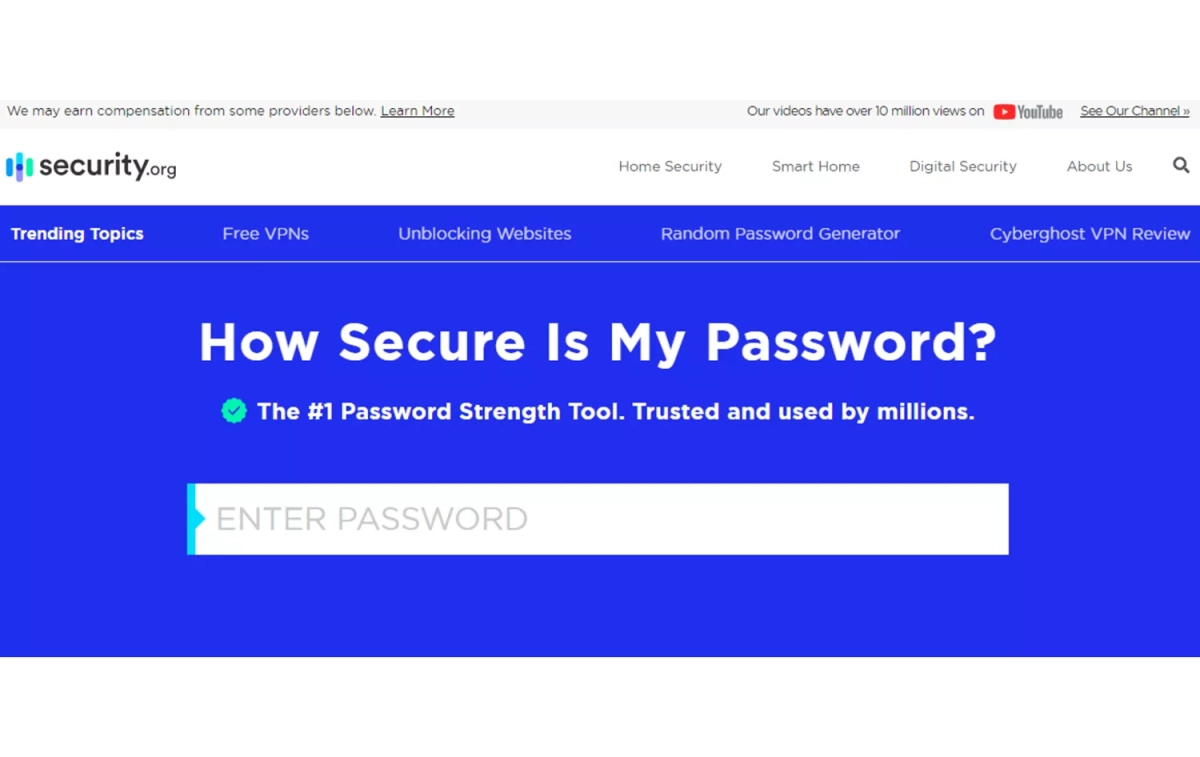Click the cyan arrow marker on password box
The height and width of the screenshot is (757, 1200).
click(x=197, y=519)
